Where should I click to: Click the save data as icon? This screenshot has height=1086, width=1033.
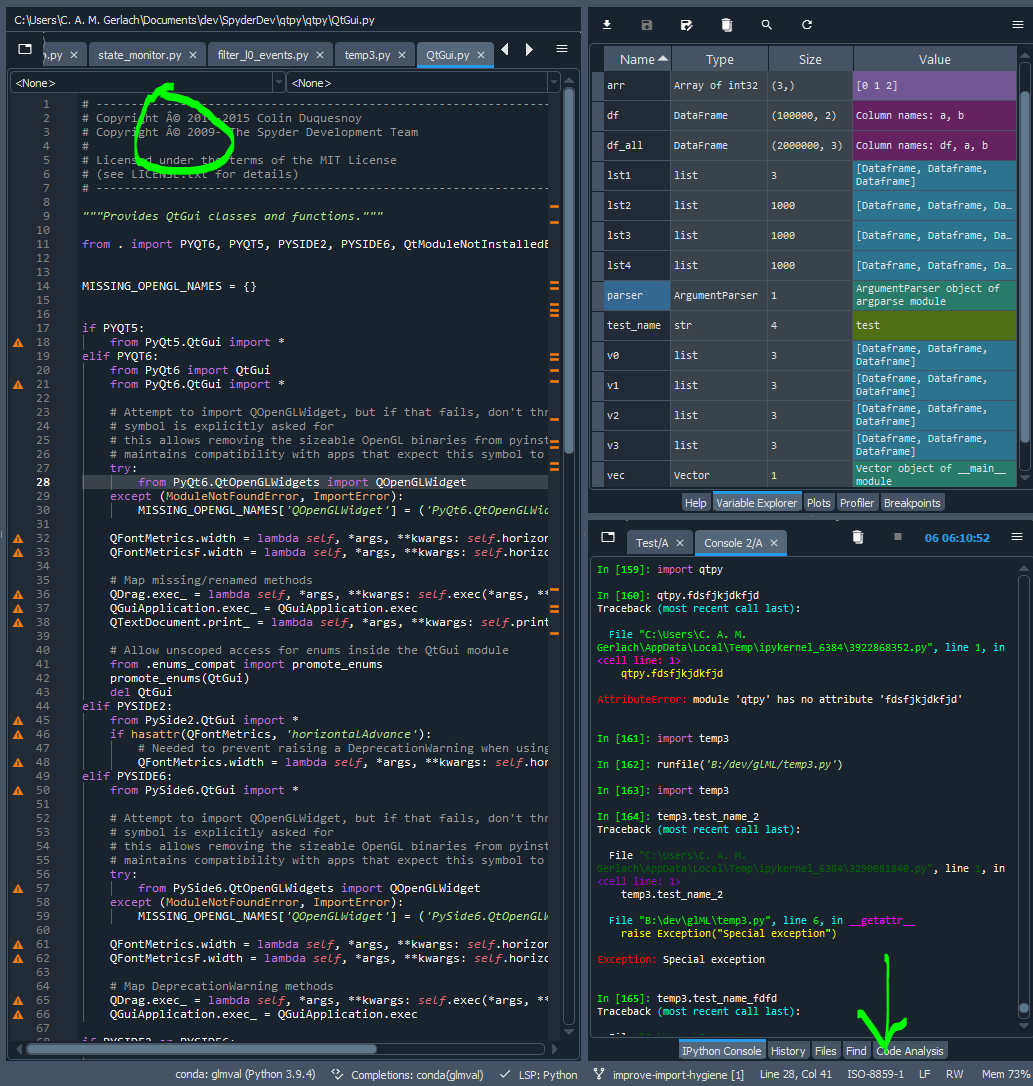coord(687,25)
